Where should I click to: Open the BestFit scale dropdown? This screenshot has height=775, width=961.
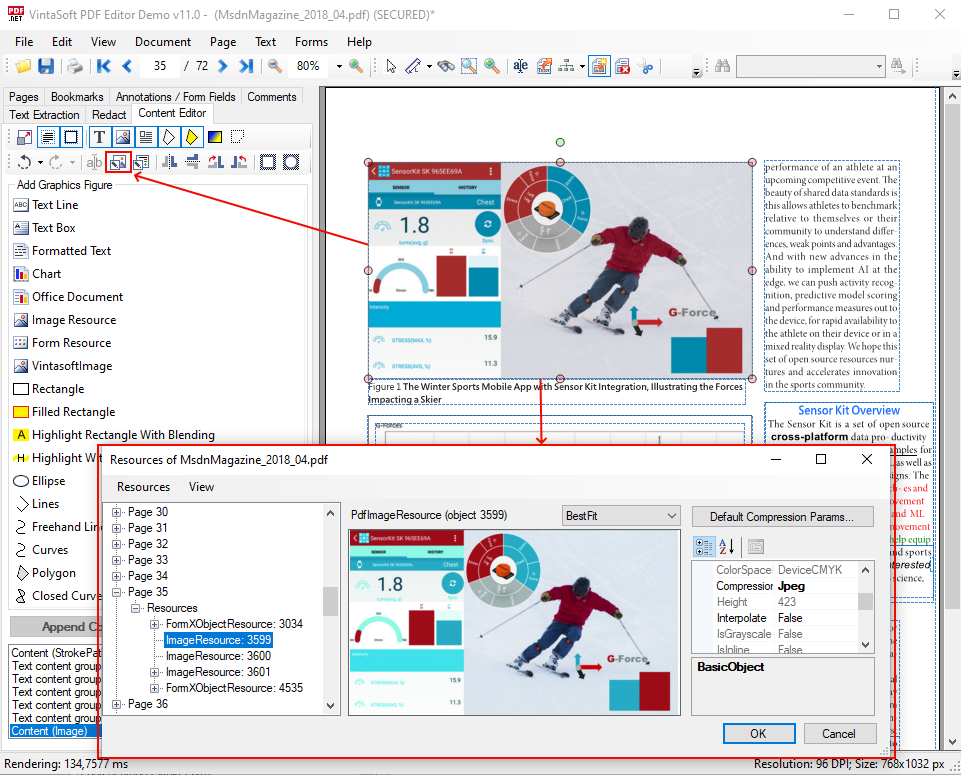coord(621,516)
